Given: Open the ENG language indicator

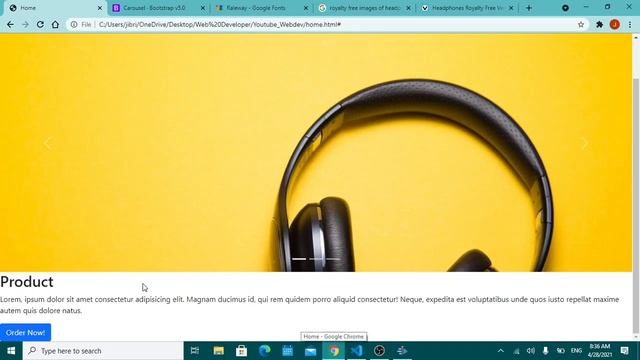Looking at the screenshot, I should 576,351.
